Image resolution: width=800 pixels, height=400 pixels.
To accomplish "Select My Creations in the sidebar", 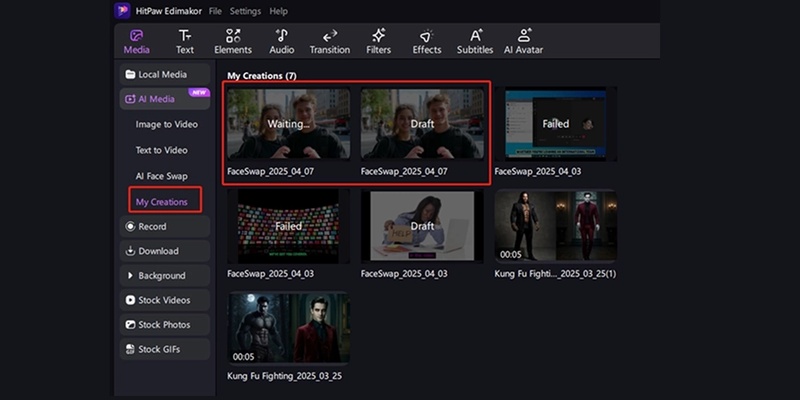I will (164, 202).
